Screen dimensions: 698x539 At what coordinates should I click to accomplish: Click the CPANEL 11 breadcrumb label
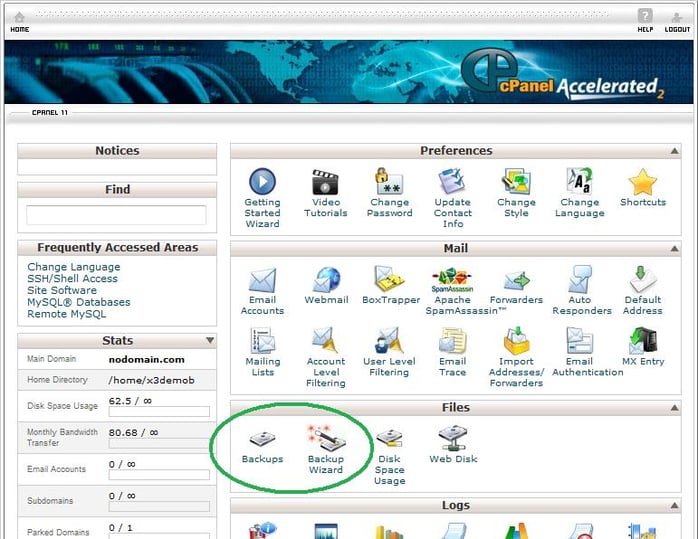coord(50,113)
